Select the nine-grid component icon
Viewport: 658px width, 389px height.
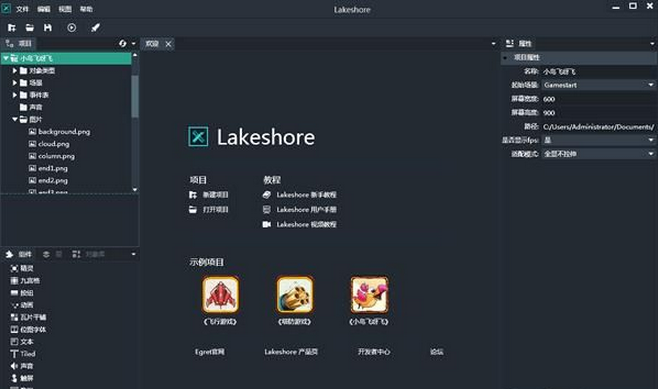click(14, 281)
